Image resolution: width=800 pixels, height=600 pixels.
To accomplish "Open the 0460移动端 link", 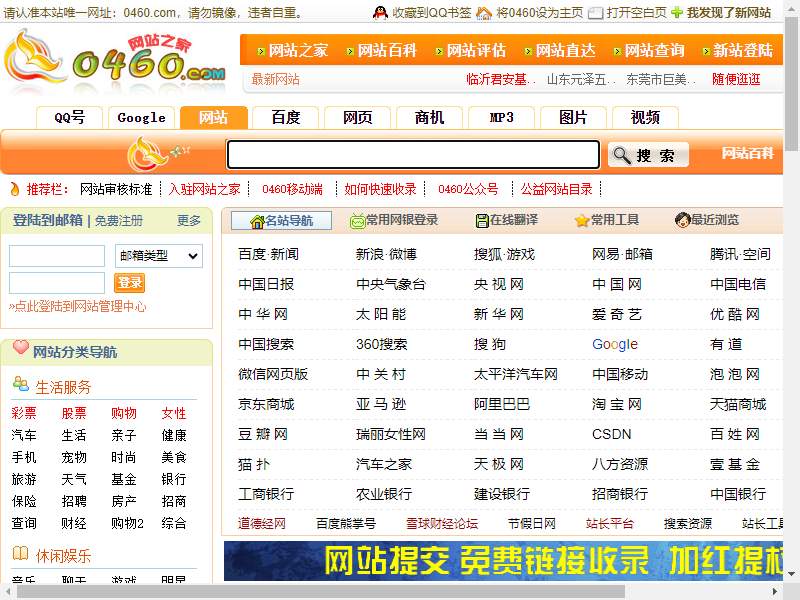I will click(292, 189).
